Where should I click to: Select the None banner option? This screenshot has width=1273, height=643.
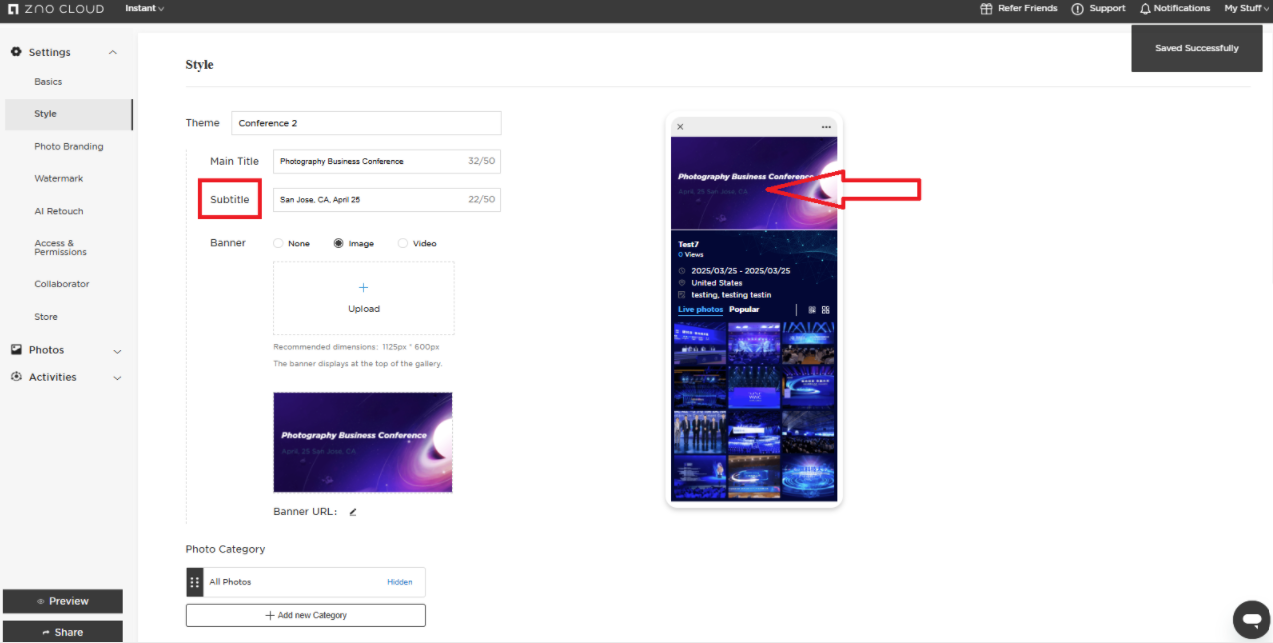[279, 243]
